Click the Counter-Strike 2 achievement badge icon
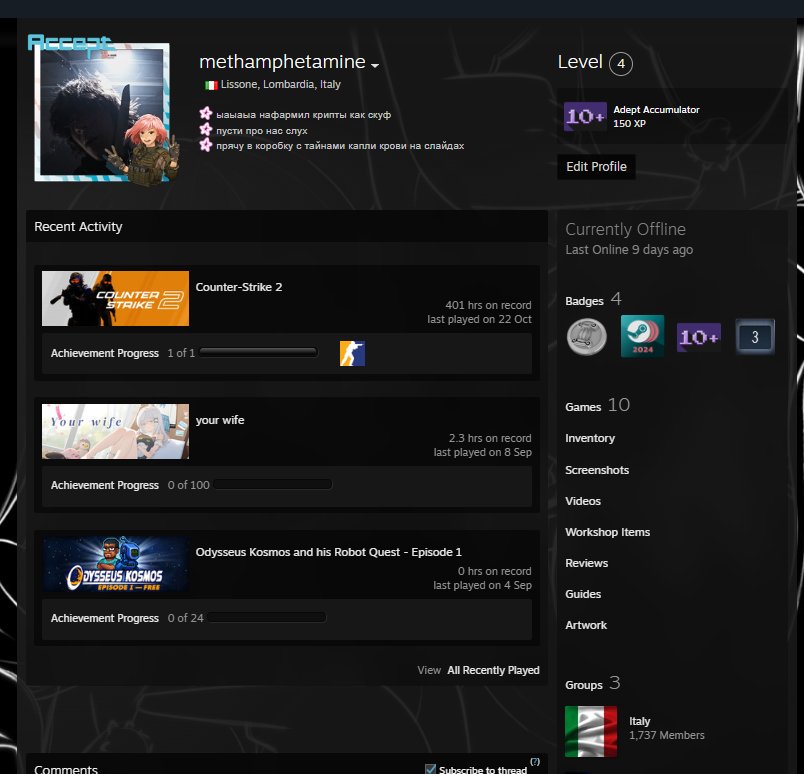The image size is (804, 774). point(353,352)
